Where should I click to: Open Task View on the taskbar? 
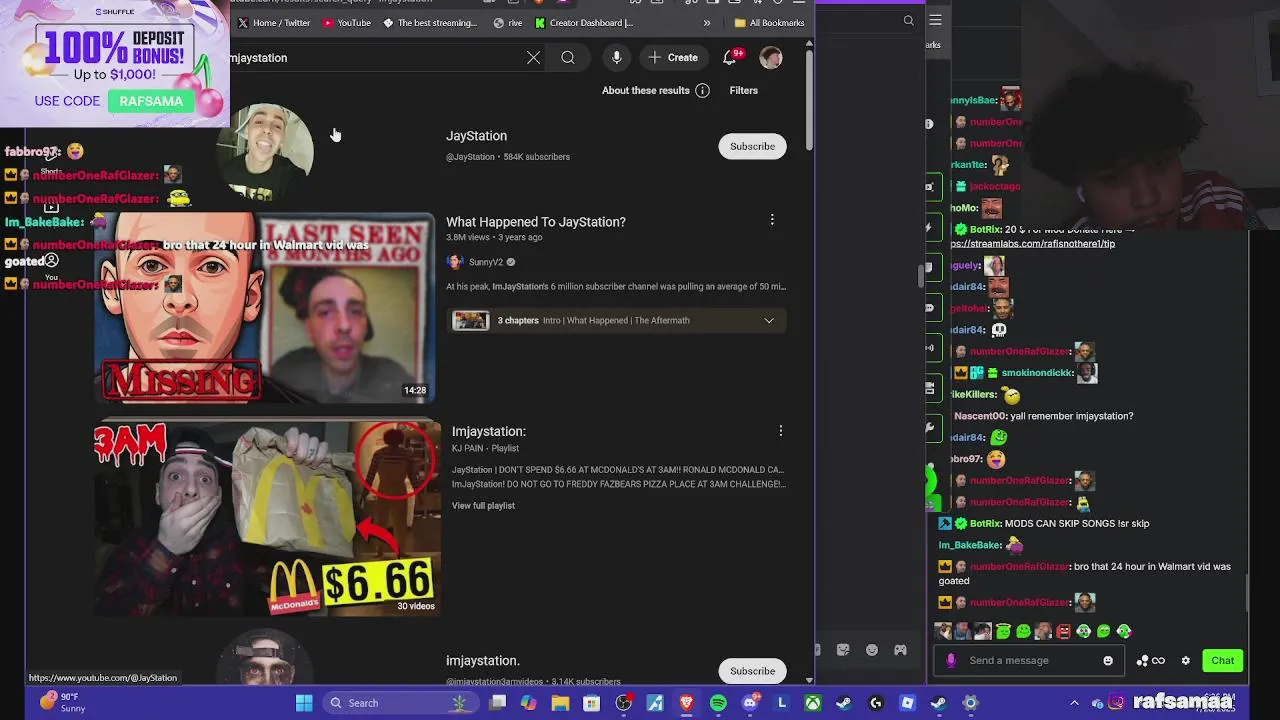click(498, 703)
